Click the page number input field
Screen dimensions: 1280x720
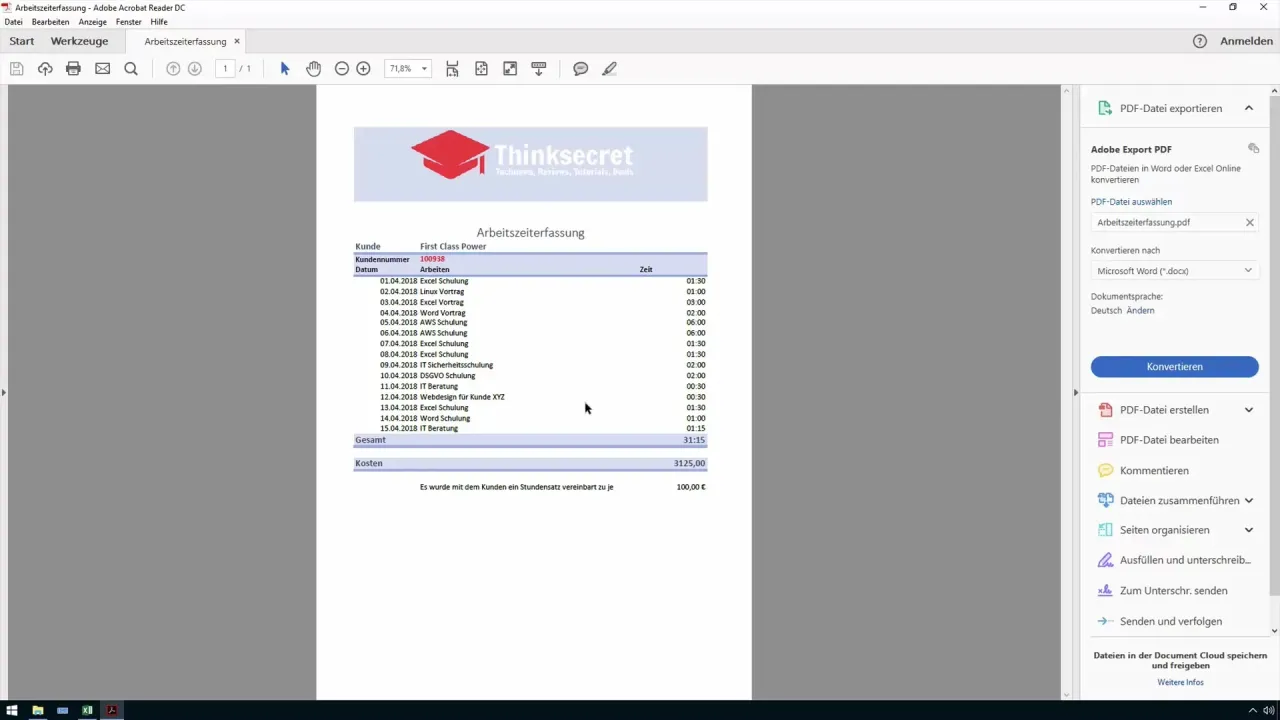[x=226, y=69]
